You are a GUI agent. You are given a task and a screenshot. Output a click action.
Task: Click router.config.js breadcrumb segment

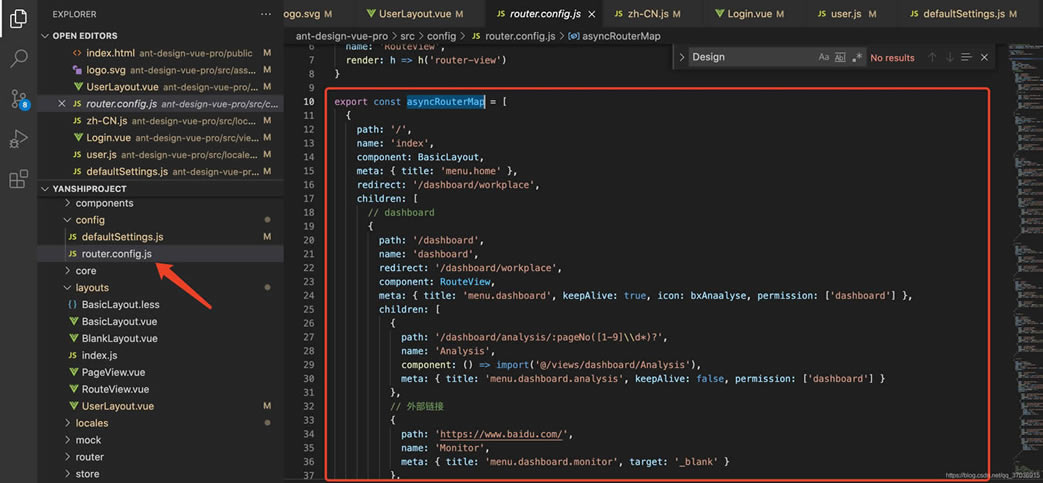(x=520, y=36)
